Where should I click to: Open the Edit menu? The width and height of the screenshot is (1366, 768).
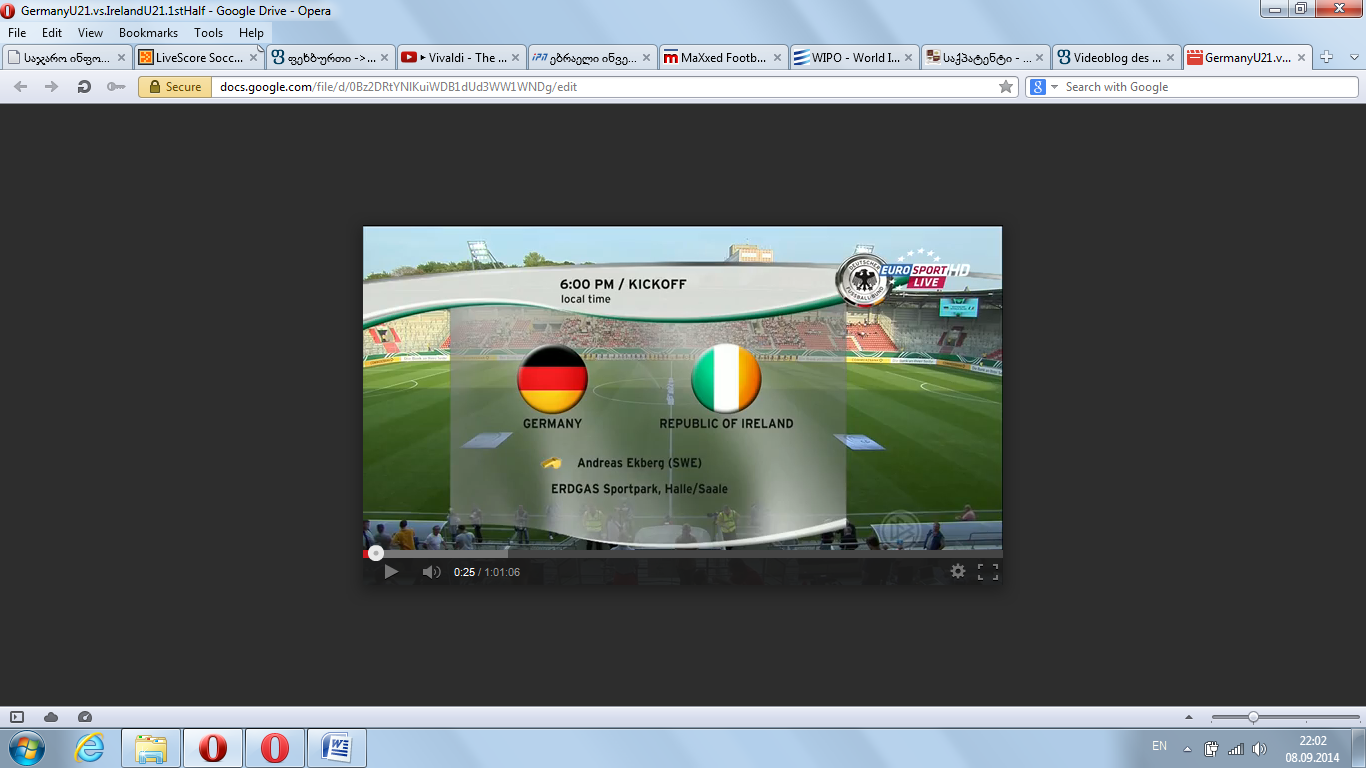click(x=52, y=33)
